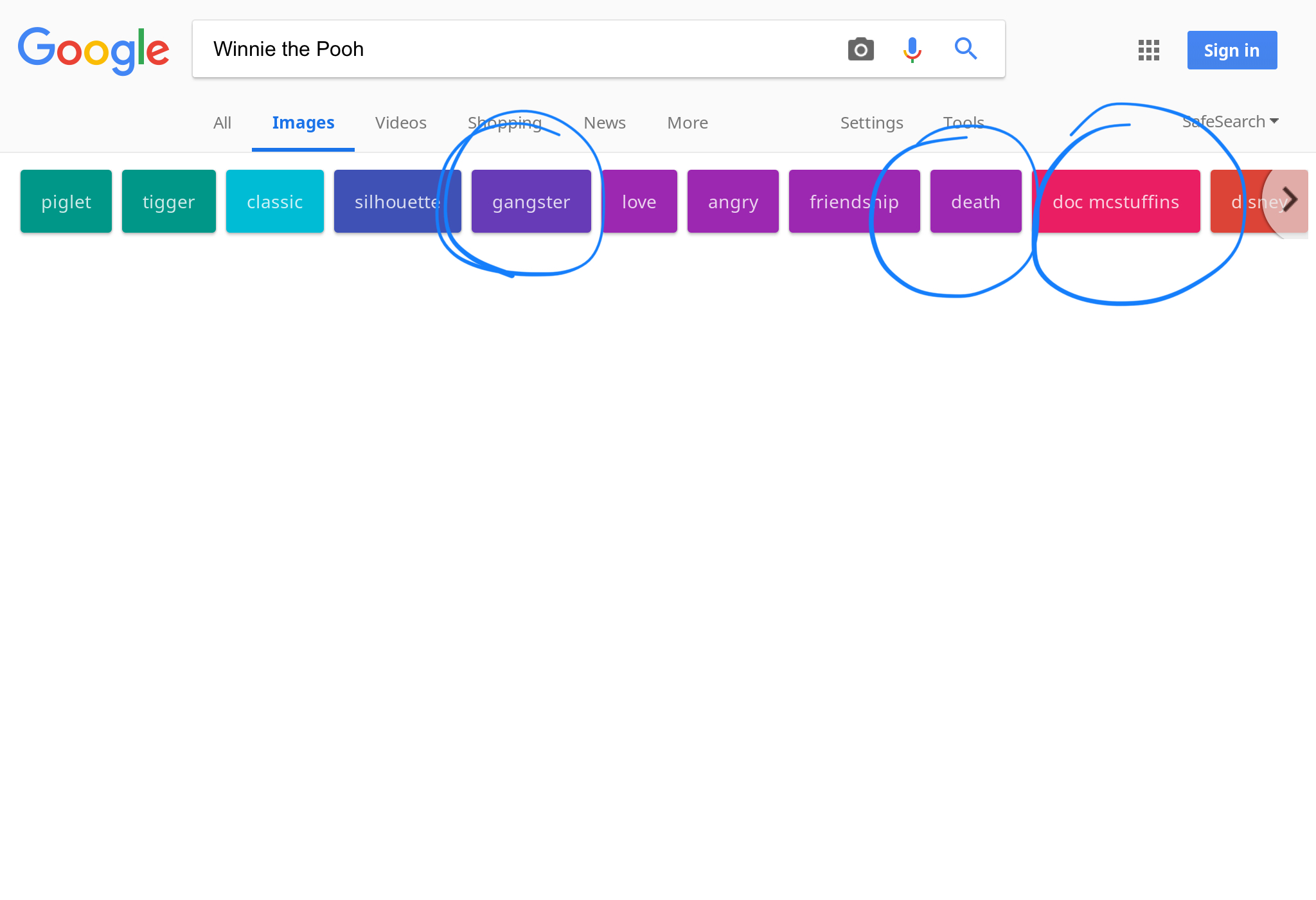Image resolution: width=1316 pixels, height=900 pixels.
Task: Show search Tools options
Action: click(x=963, y=123)
